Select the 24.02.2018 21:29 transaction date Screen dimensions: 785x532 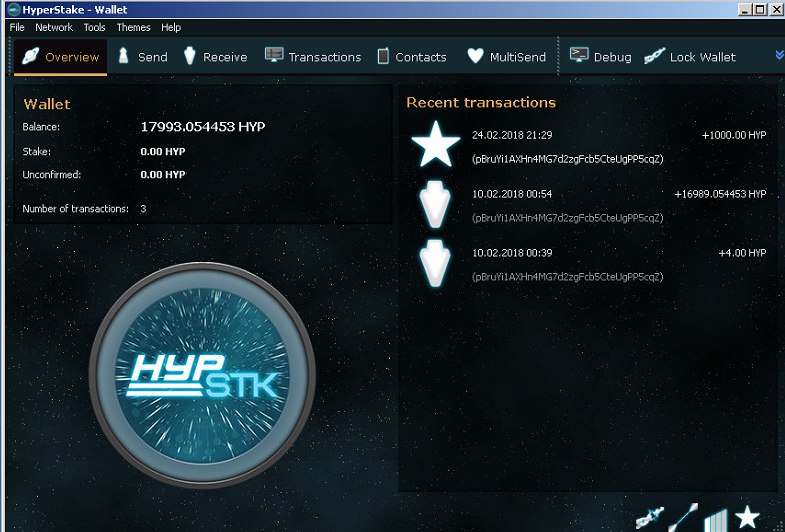coord(512,135)
